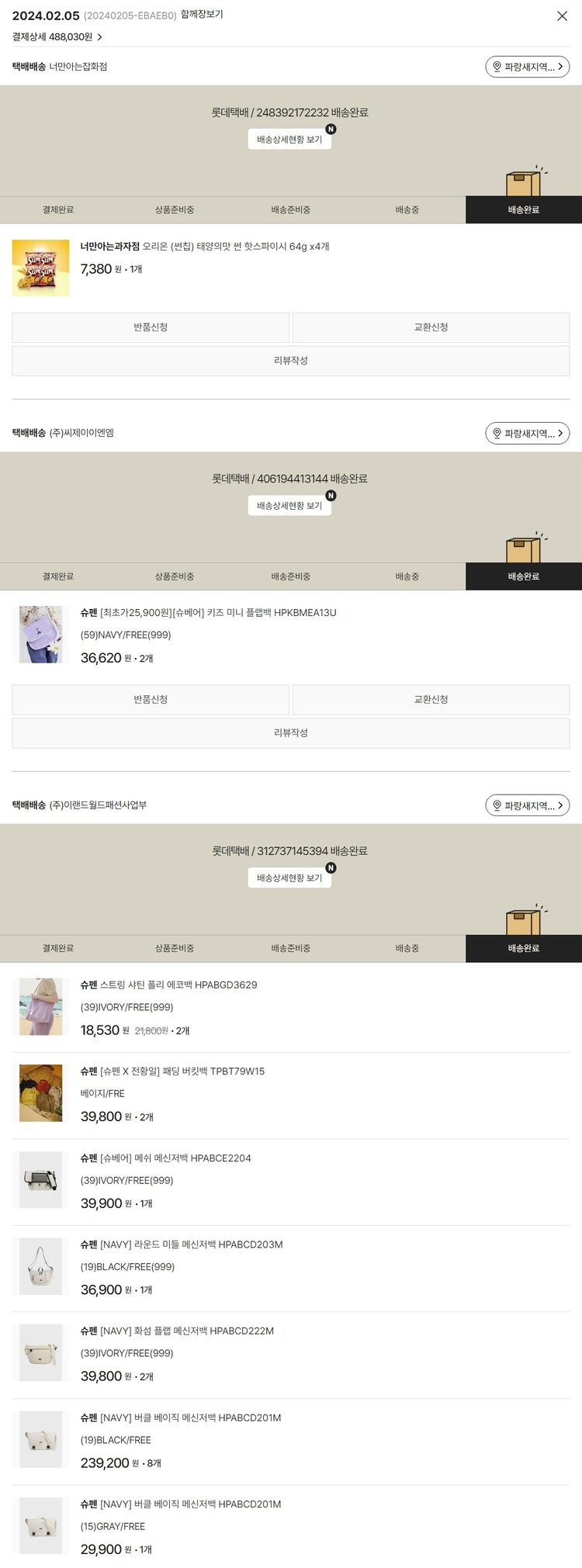Open delivery address pill for 이랜드월드패션사업부 shipment
The image size is (582, 1568).
[528, 805]
